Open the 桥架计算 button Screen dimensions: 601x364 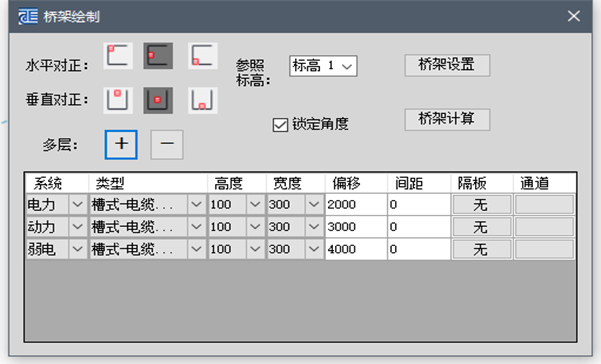pos(447,120)
